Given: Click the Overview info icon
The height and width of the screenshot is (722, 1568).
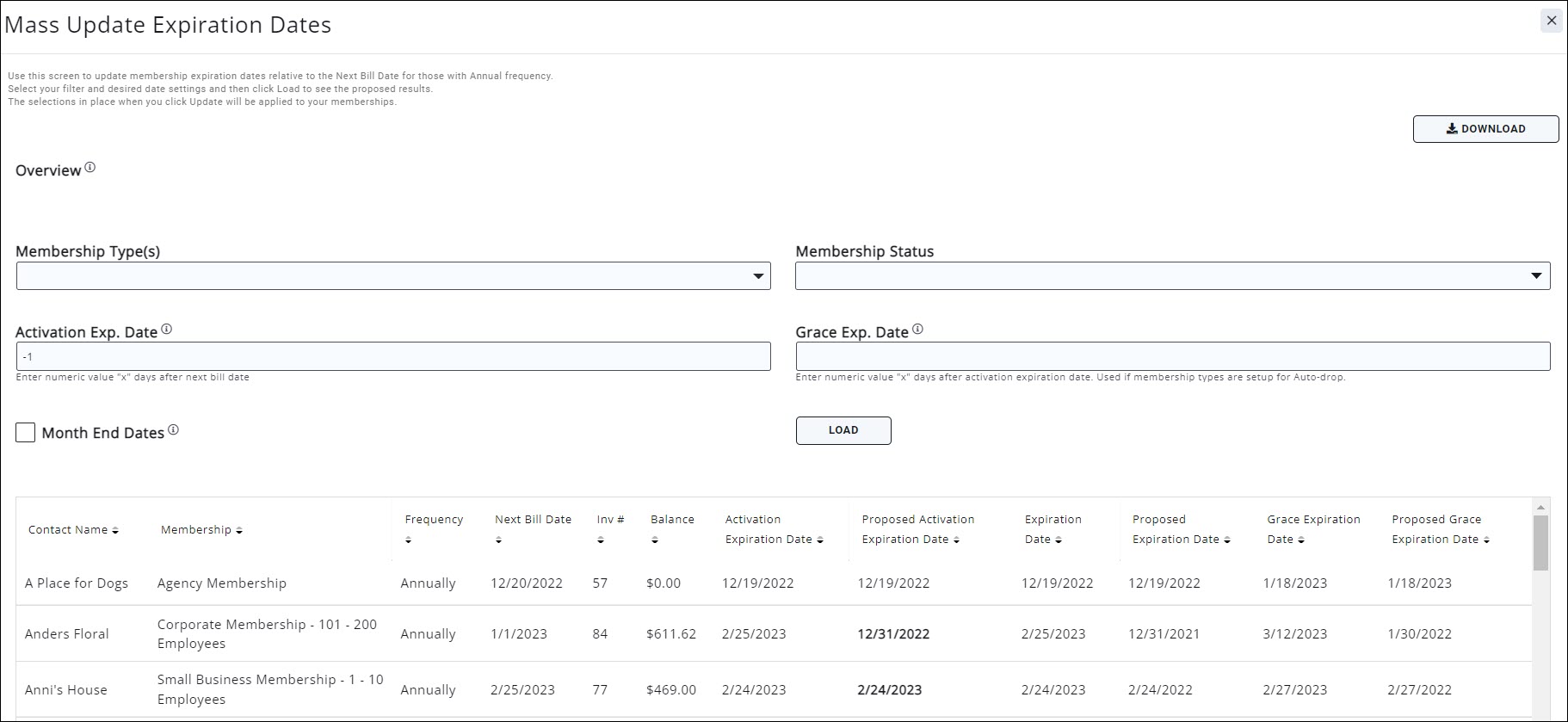Looking at the screenshot, I should (90, 168).
